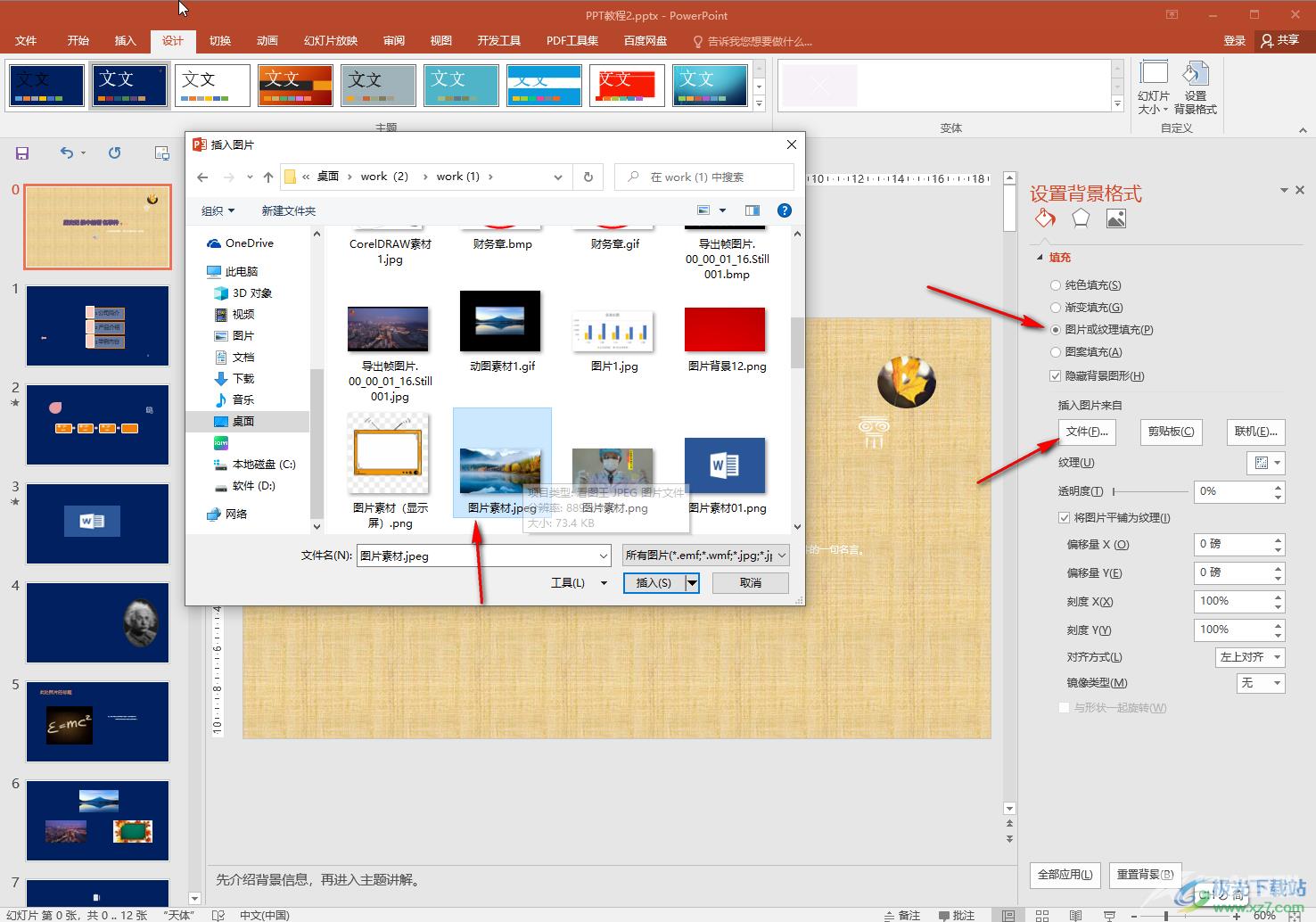
Task: Open the Slide Size button
Action: click(1153, 88)
